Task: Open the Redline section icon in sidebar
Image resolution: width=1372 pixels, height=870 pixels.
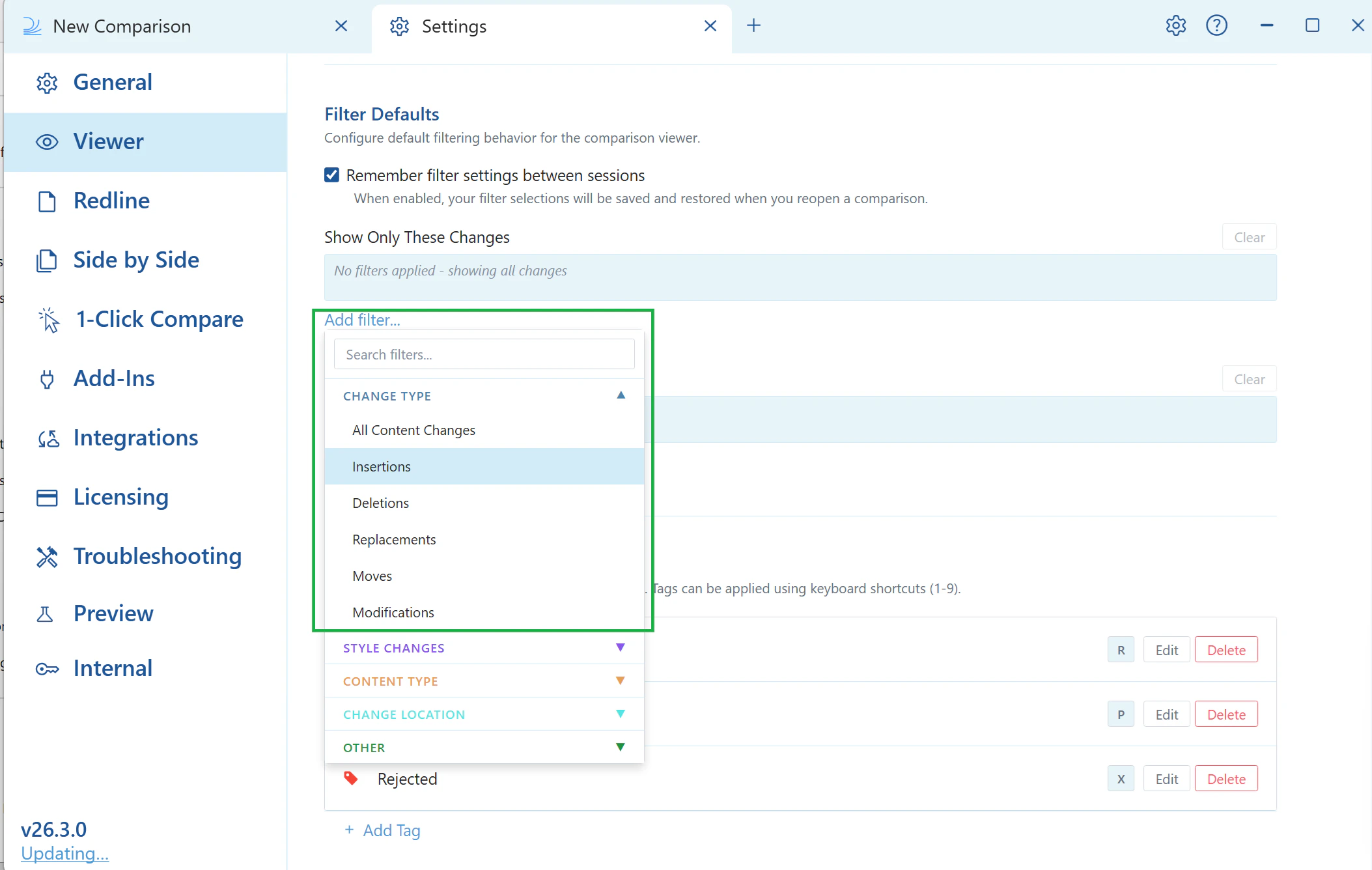Action: [x=46, y=201]
